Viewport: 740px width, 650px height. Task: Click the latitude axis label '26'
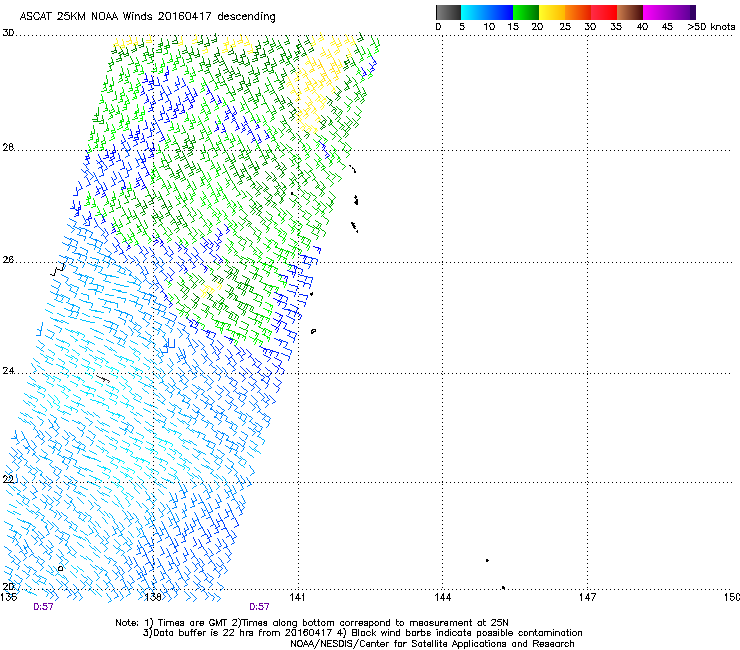(x=8, y=260)
